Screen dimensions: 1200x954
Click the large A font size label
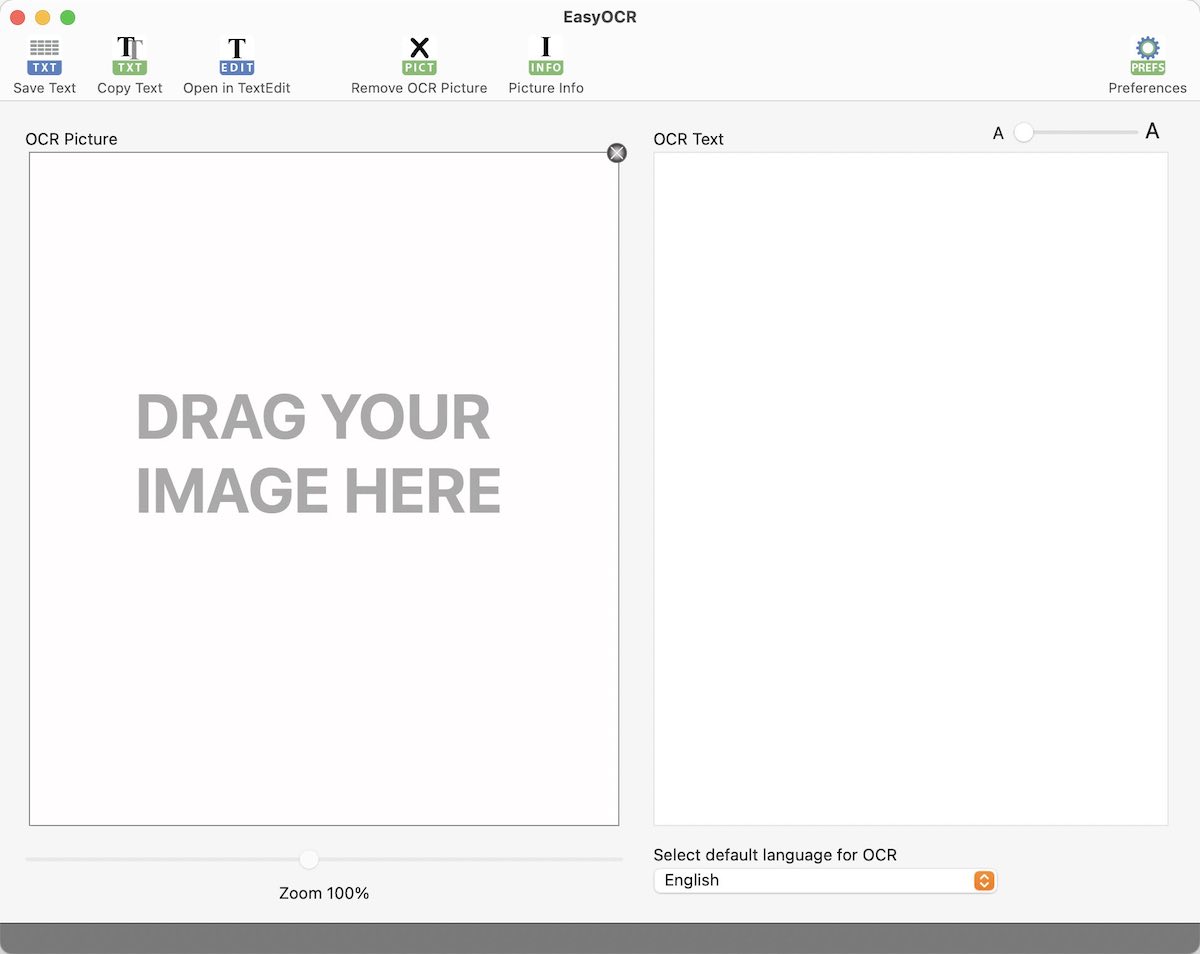pos(1152,131)
